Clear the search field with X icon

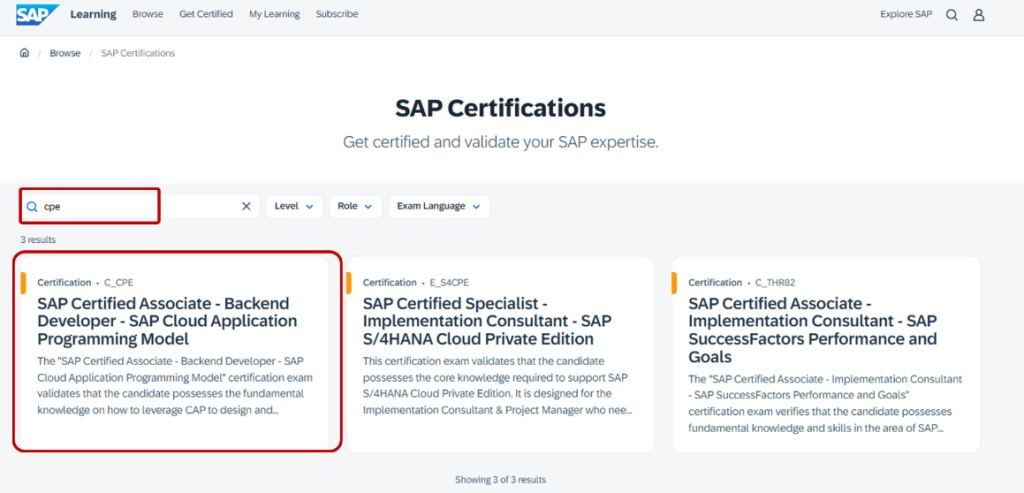click(x=246, y=206)
